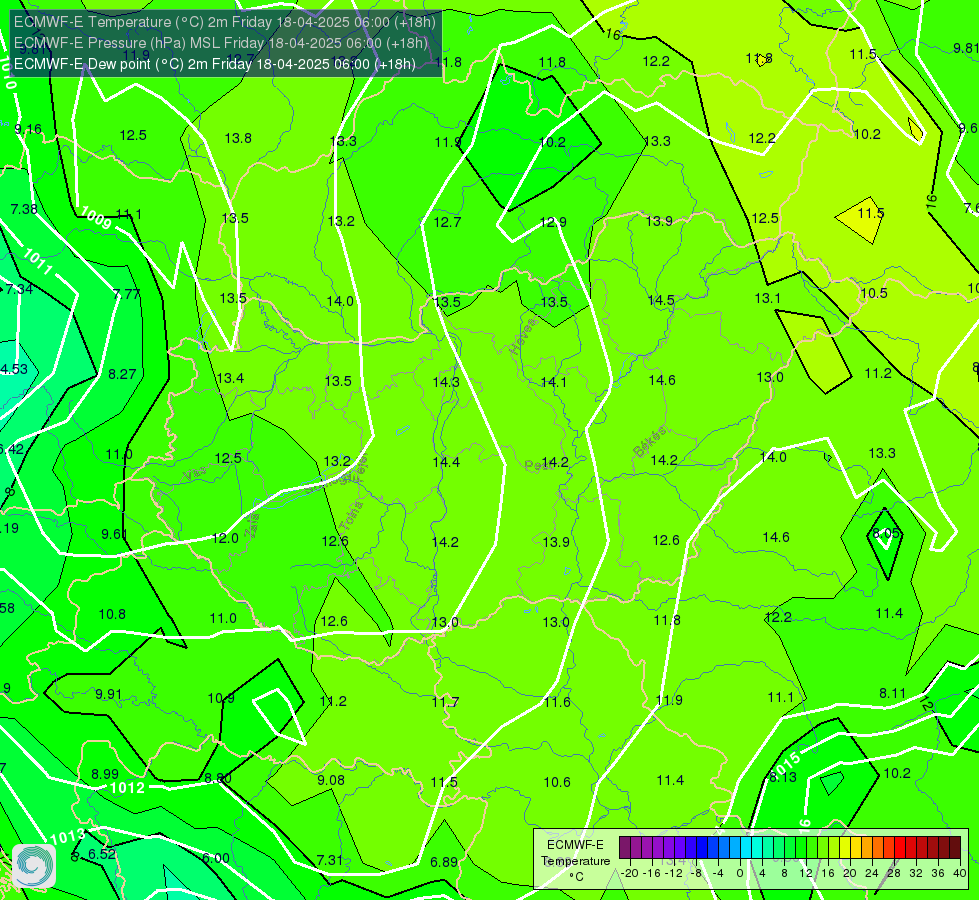Click the dew point value '14.3'

tap(446, 382)
